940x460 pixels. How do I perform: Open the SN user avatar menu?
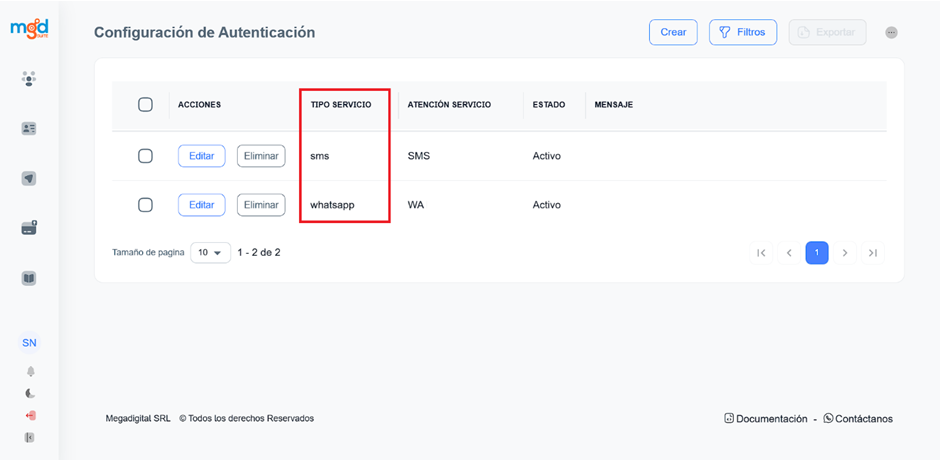point(30,343)
